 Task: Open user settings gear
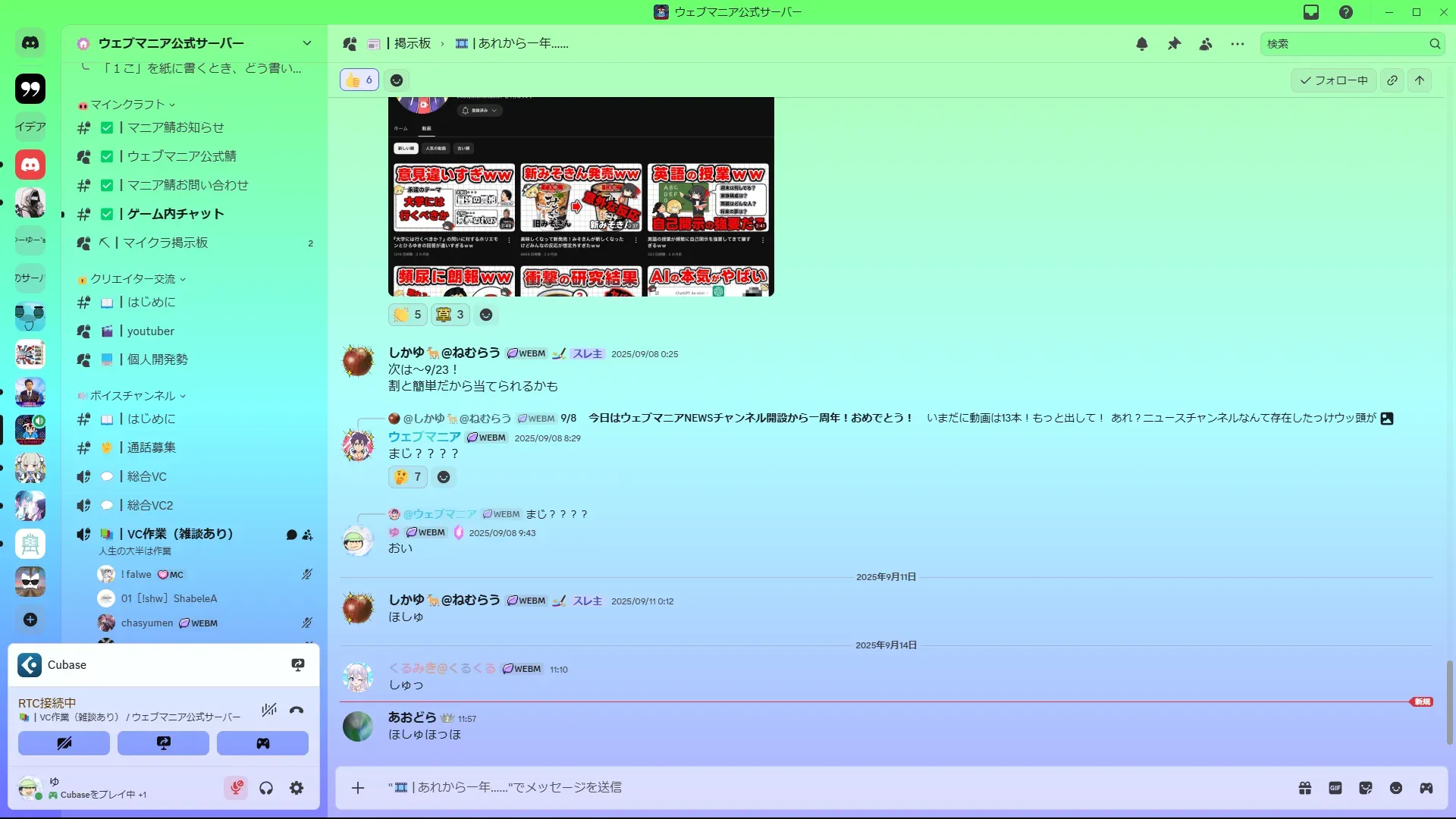click(x=297, y=788)
